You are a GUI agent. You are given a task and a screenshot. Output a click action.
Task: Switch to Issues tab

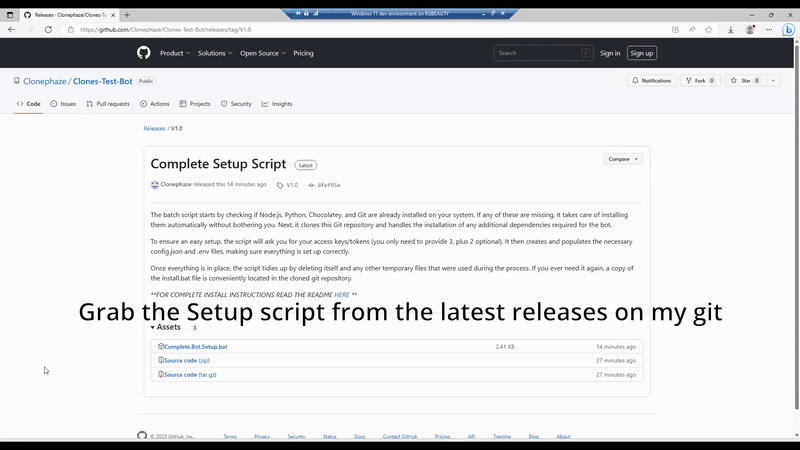[x=63, y=104]
